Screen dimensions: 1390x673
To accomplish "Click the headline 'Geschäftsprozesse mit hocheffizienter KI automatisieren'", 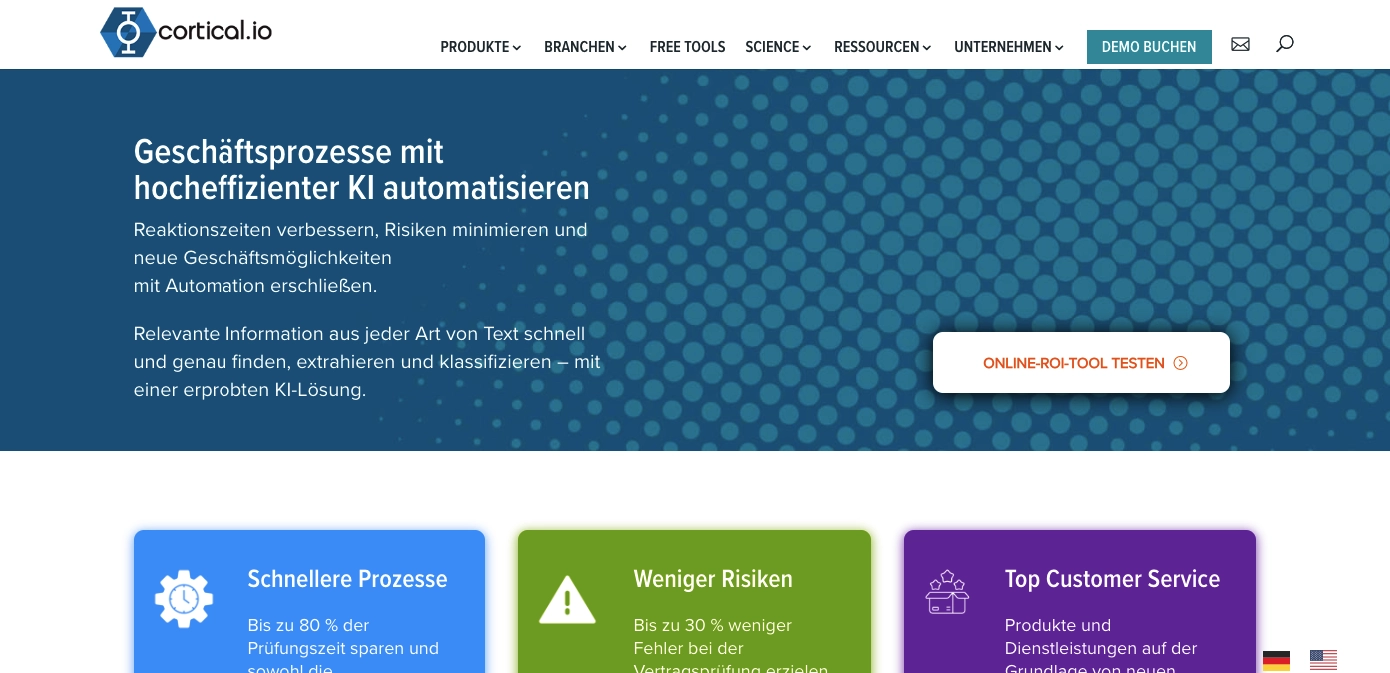I will tap(362, 170).
